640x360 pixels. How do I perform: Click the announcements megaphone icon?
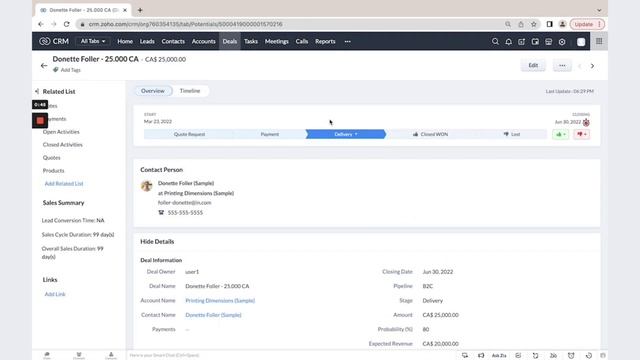tap(481, 356)
